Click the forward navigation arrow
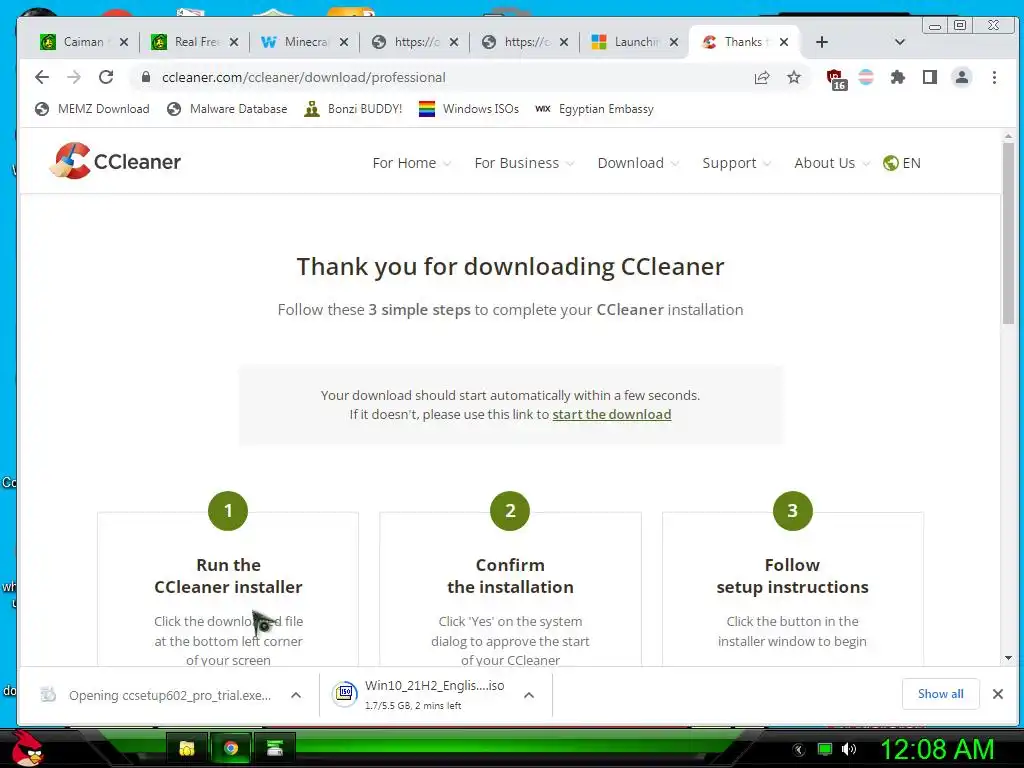 (x=74, y=77)
